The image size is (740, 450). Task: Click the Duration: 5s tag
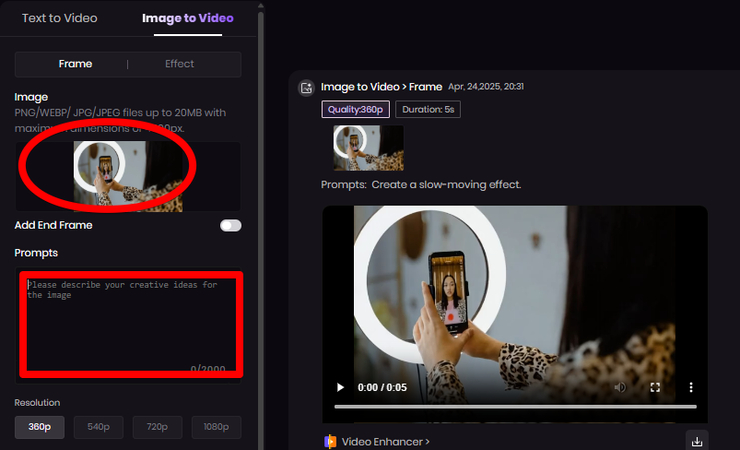pyautogui.click(x=428, y=109)
